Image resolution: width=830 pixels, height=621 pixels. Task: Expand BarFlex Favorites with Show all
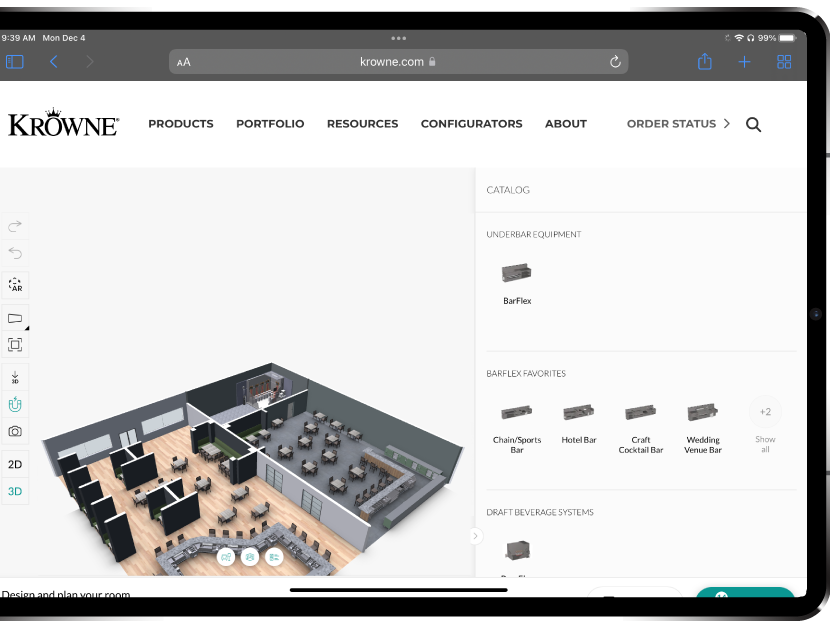point(765,422)
